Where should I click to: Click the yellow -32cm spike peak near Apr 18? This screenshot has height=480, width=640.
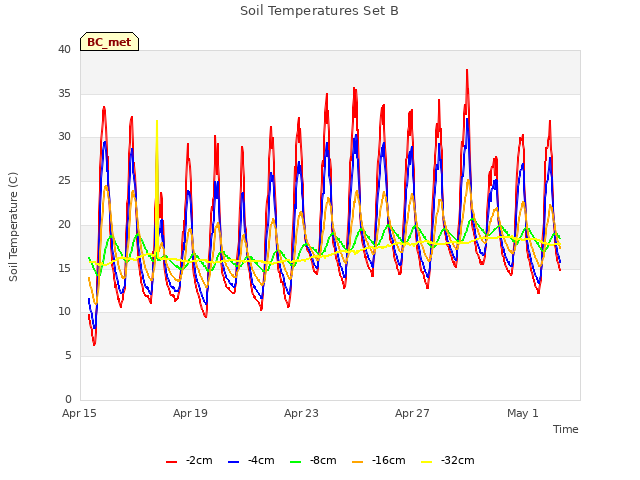[157, 121]
